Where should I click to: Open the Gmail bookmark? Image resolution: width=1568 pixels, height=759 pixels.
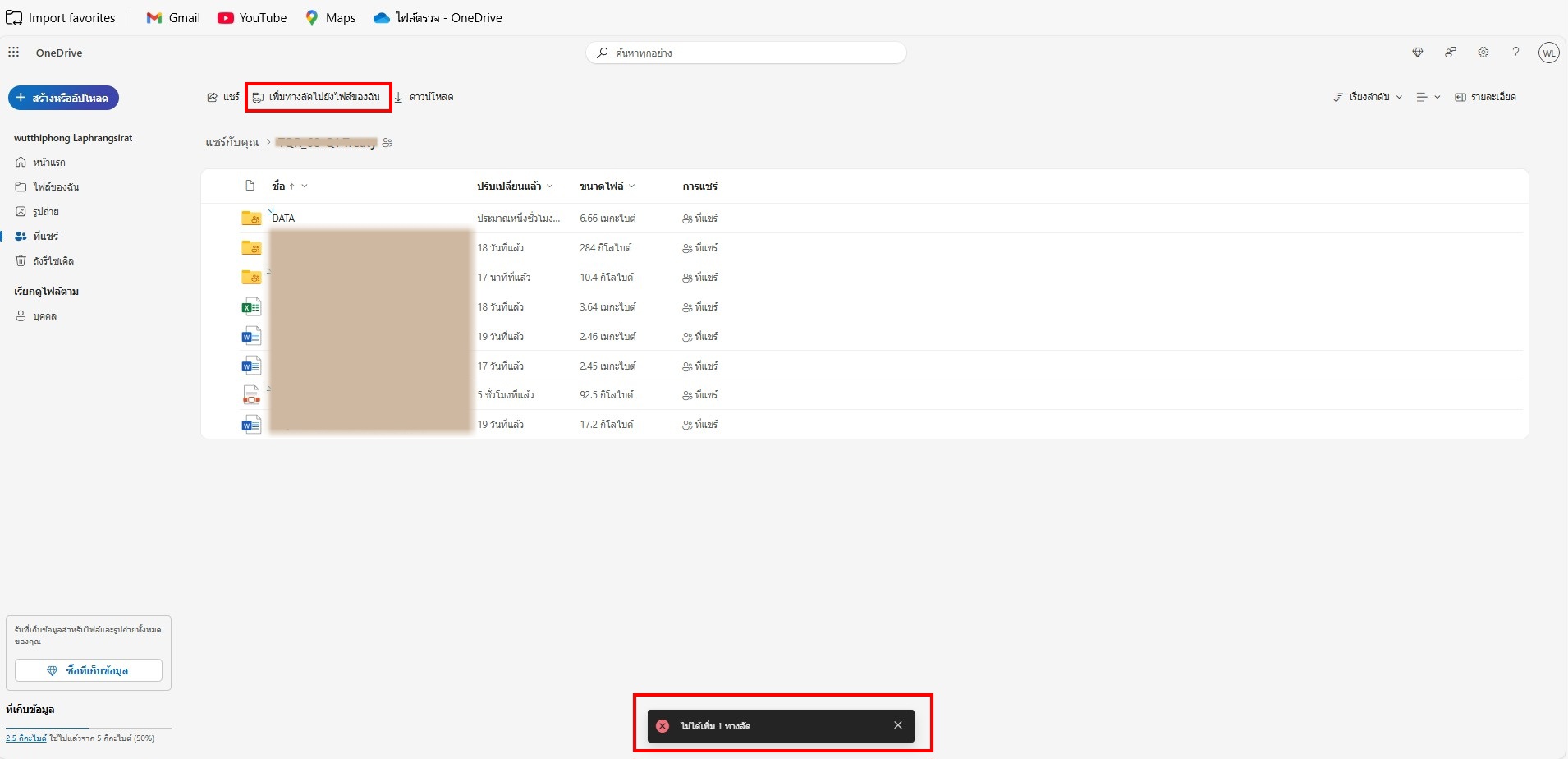coord(173,17)
